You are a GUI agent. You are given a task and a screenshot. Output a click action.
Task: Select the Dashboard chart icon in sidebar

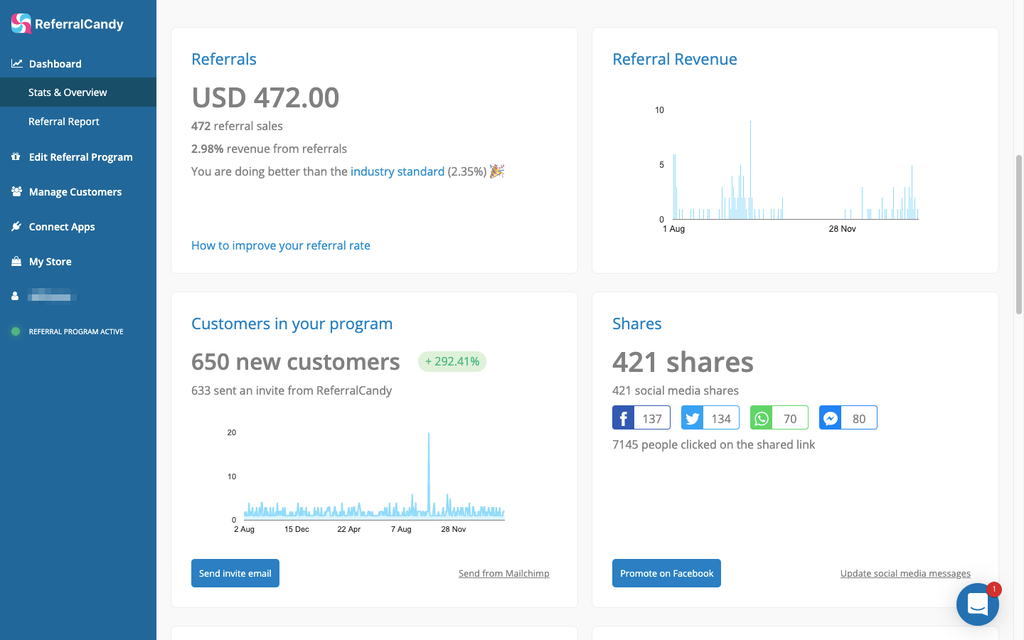pyautogui.click(x=16, y=63)
